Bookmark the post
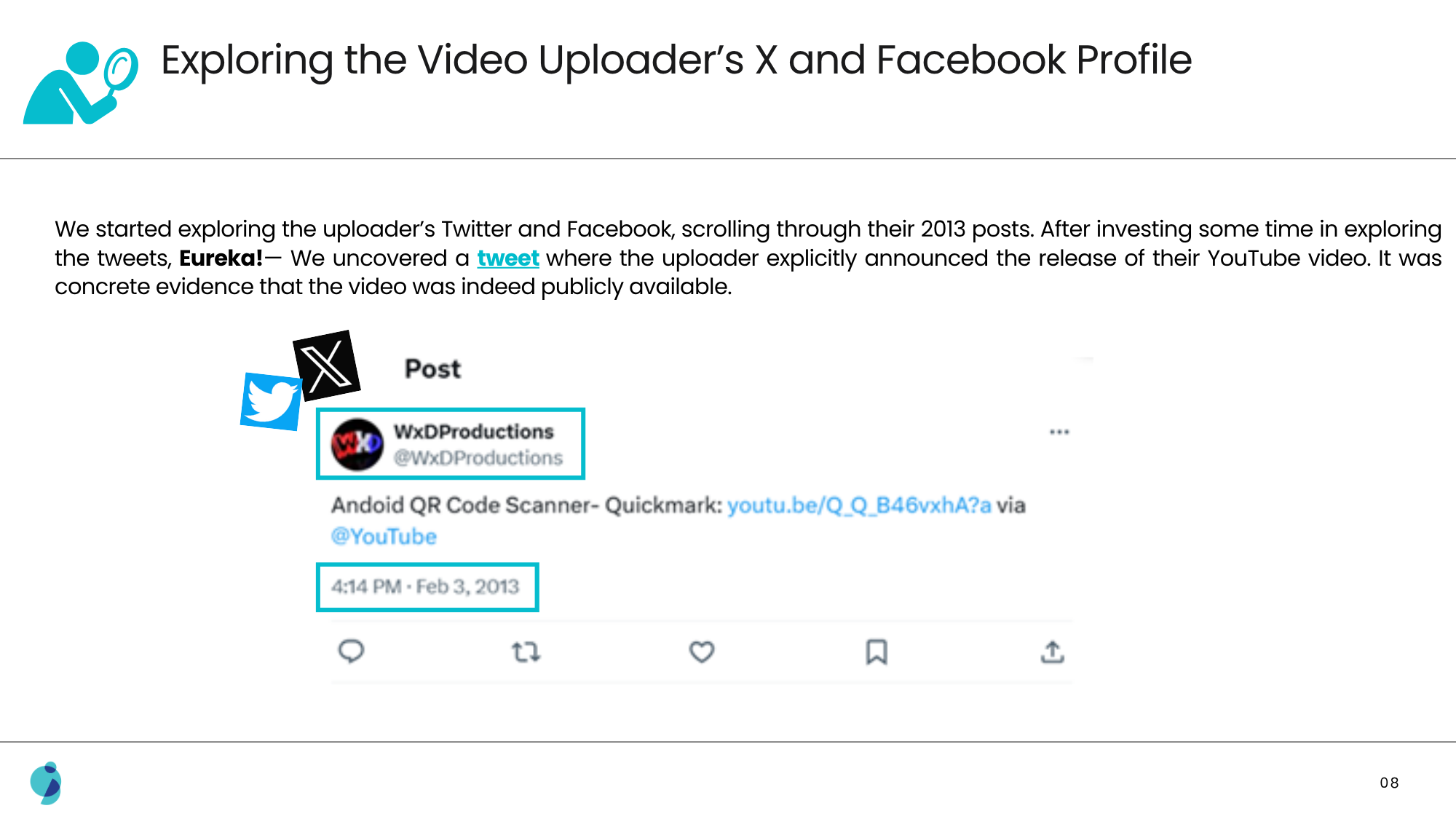Viewport: 1456px width, 819px height. 877,652
